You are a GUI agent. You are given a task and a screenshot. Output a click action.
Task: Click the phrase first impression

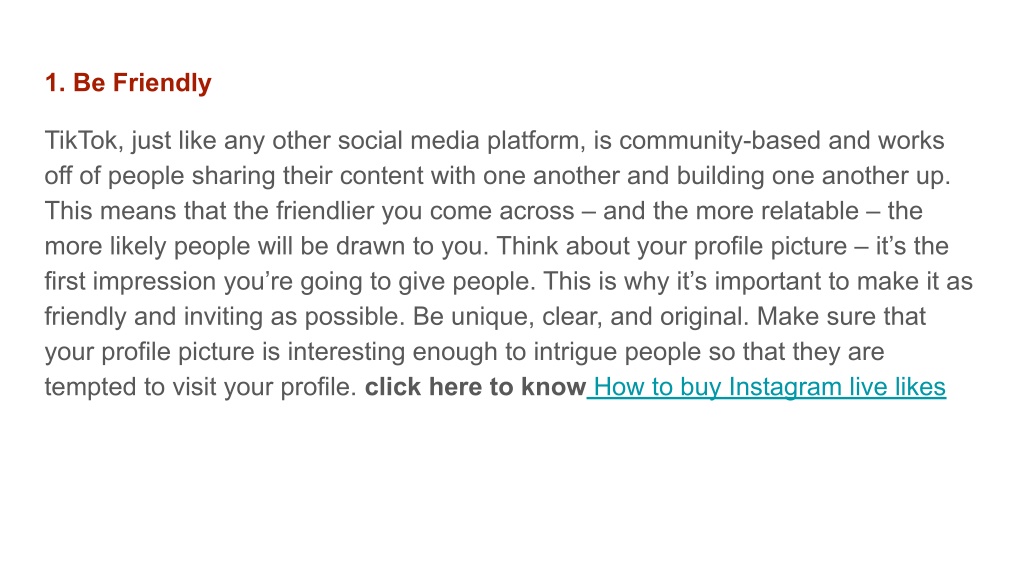[130, 281]
